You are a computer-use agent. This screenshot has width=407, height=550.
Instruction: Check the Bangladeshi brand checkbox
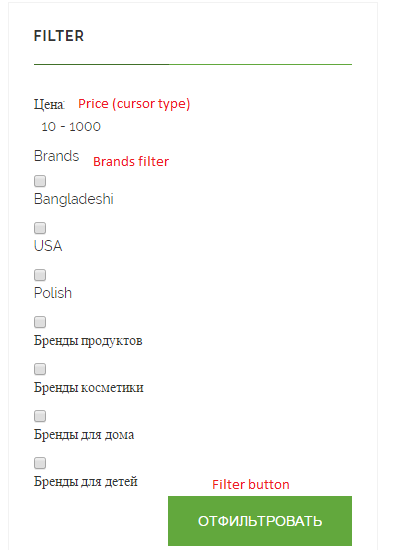pyautogui.click(x=40, y=181)
